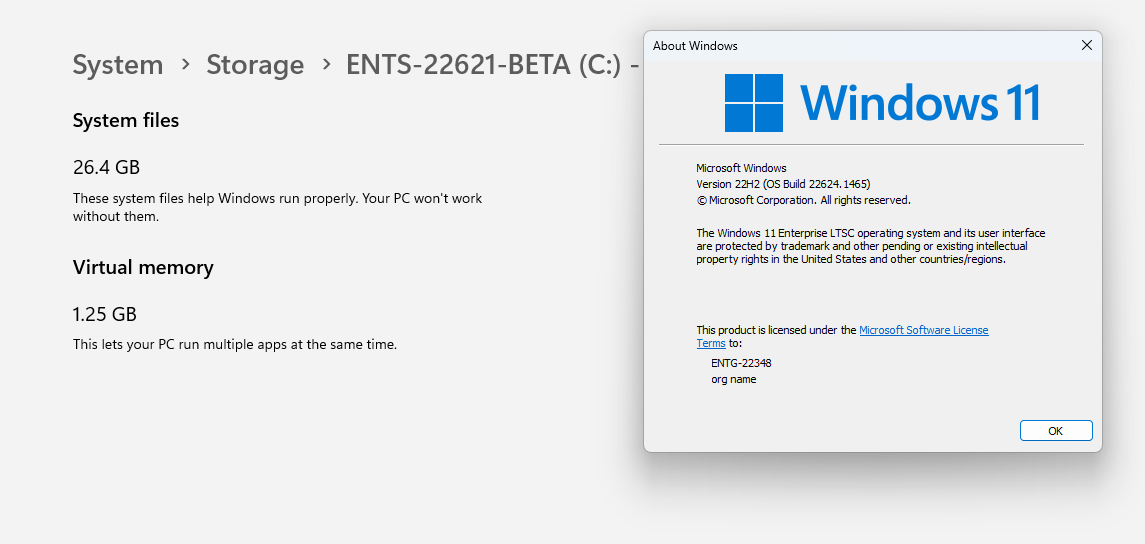Click the 26.4 GB size value
Screen dimensions: 1145x544
106,168
